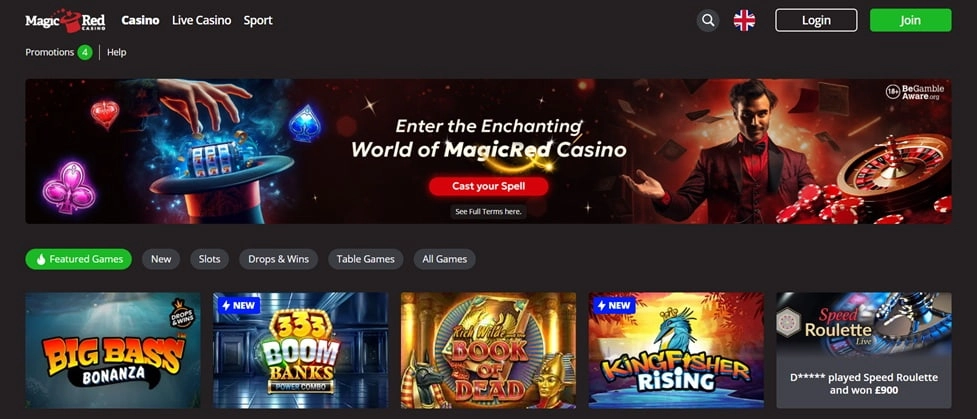This screenshot has width=977, height=419.
Task: Click the green Join button
Action: (x=910, y=20)
